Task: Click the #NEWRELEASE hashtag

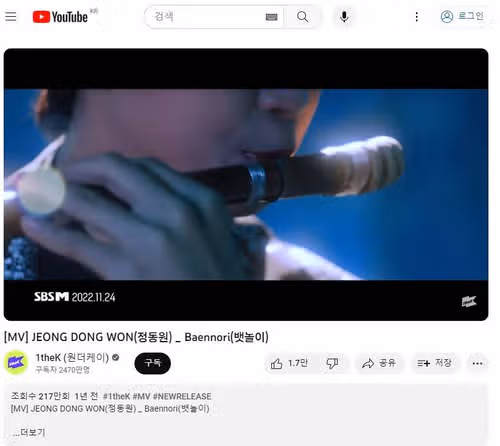Action: pyautogui.click(x=182, y=396)
